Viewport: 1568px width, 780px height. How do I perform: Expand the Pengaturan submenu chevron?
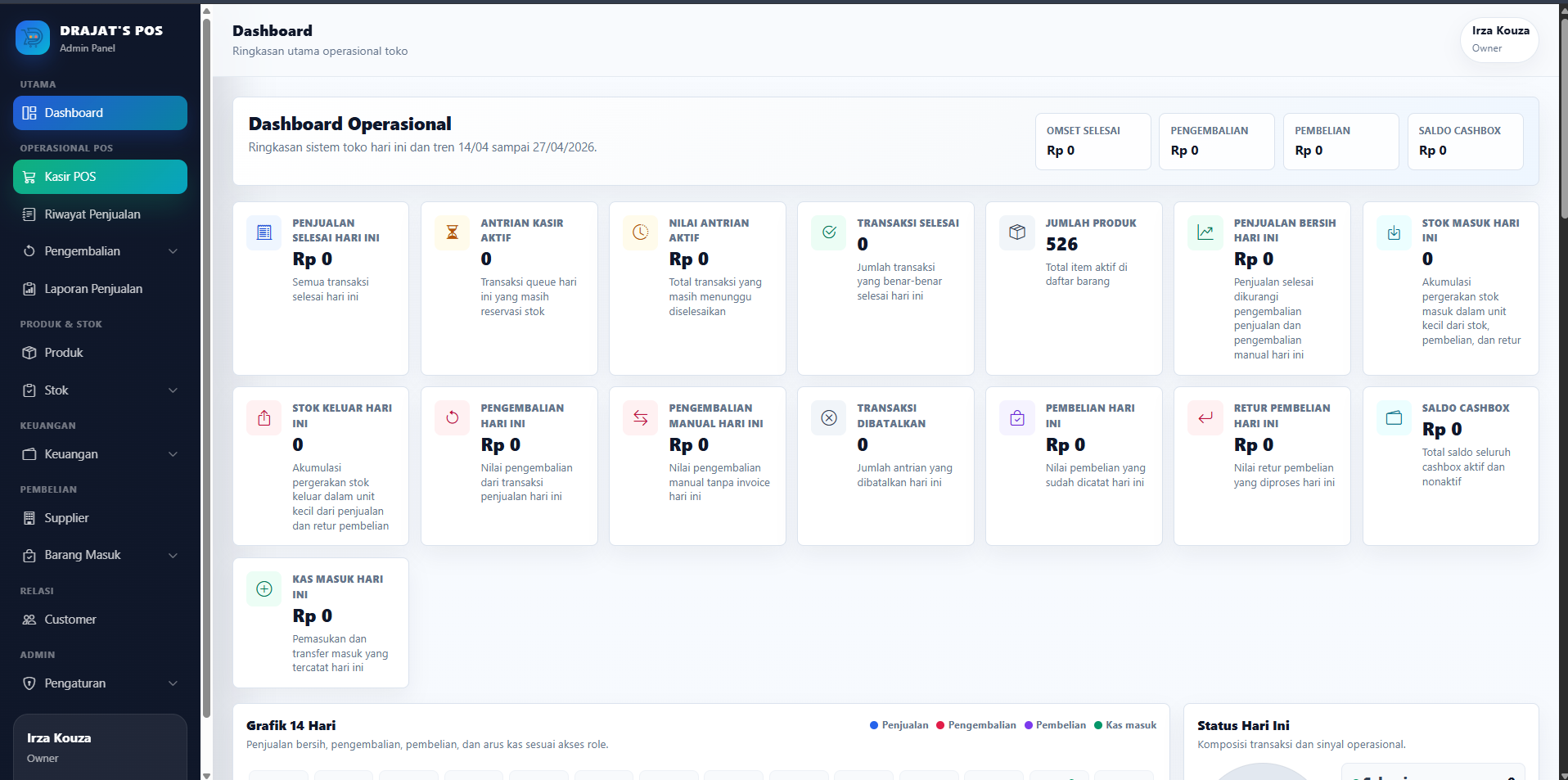click(173, 683)
